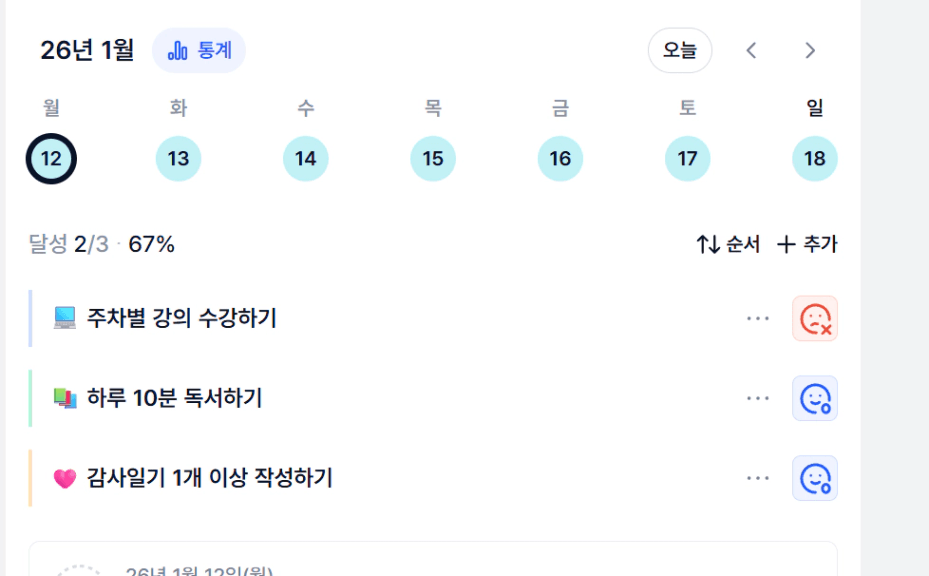
Task: Open more options for 감사일기 1개 이상 작성하기
Action: click(758, 478)
